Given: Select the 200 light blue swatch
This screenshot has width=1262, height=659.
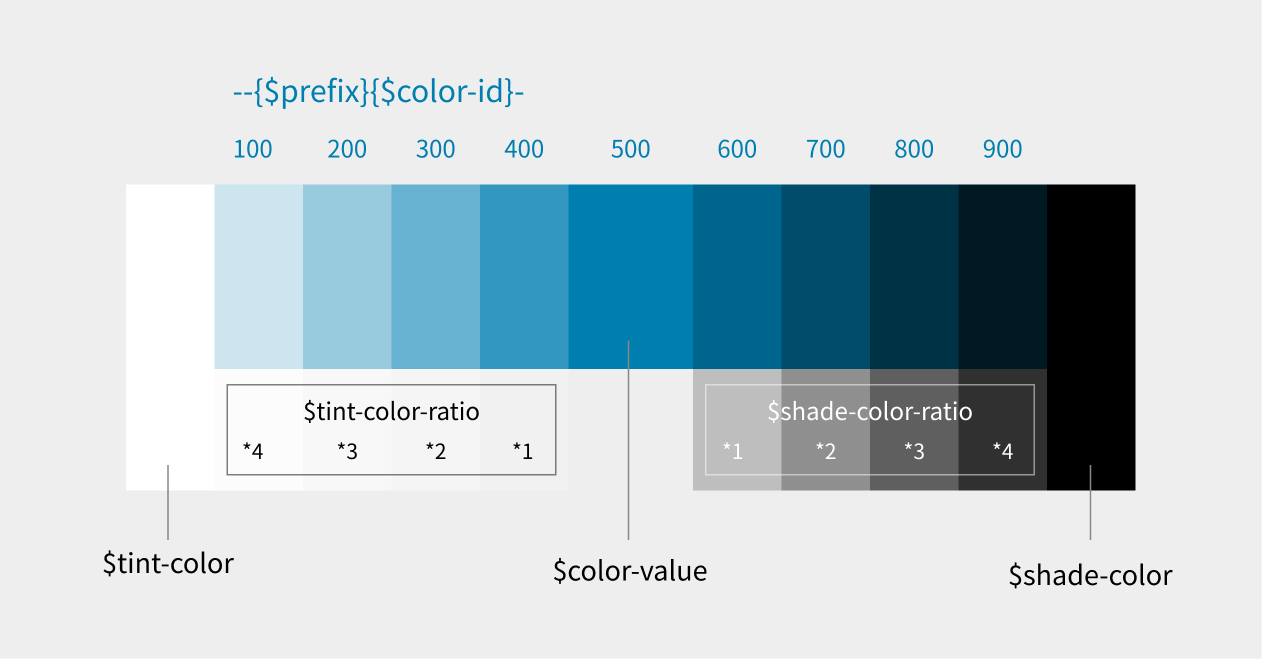Looking at the screenshot, I should coord(347,276).
